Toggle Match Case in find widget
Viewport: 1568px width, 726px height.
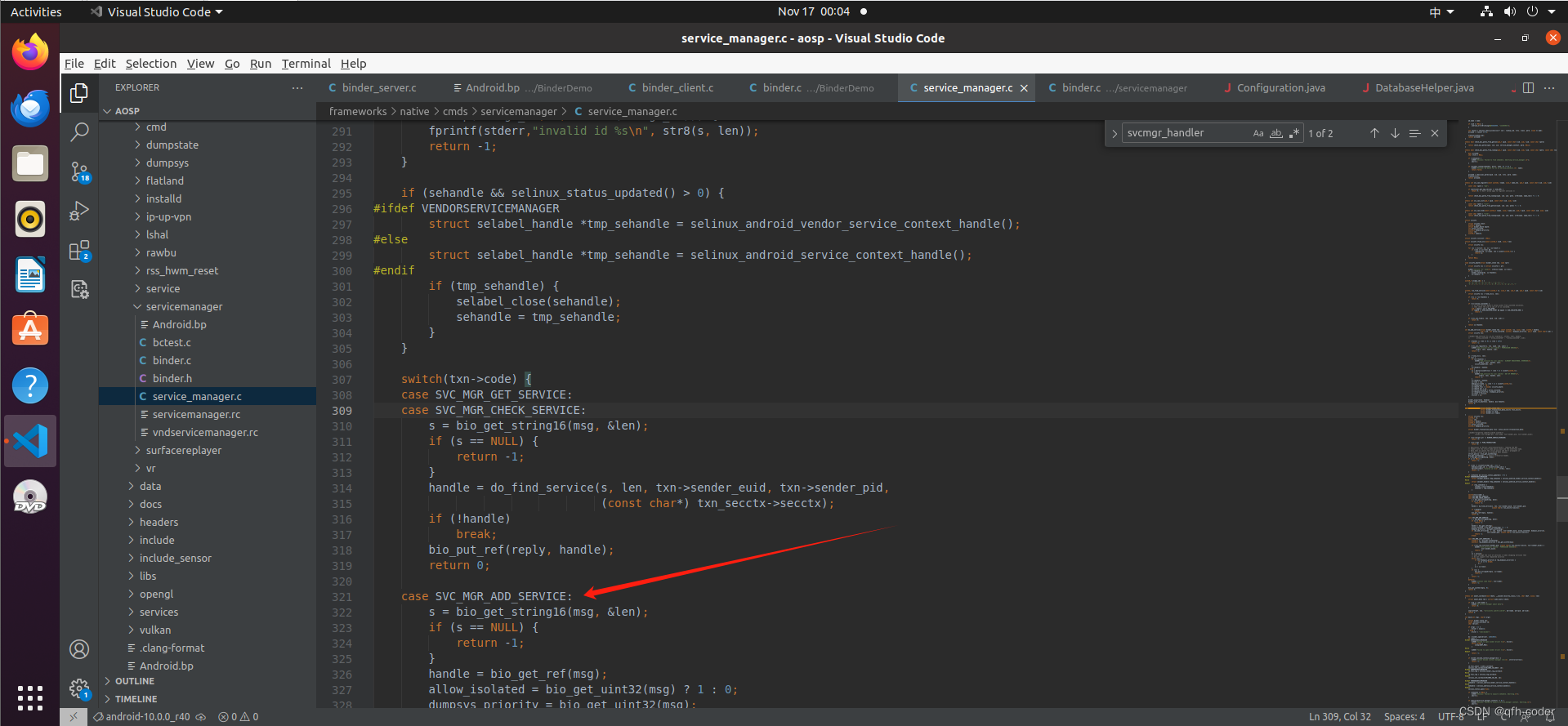(1258, 133)
